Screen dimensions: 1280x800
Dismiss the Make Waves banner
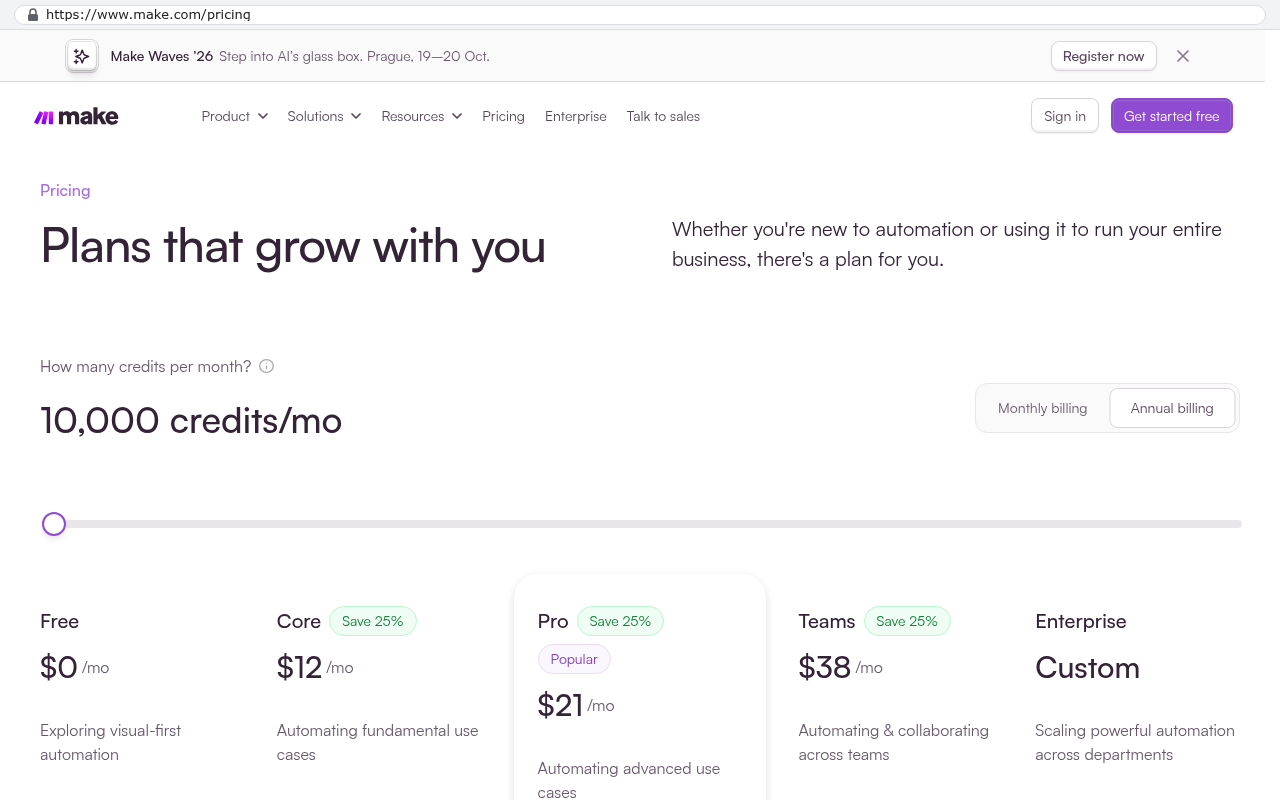[x=1183, y=56]
